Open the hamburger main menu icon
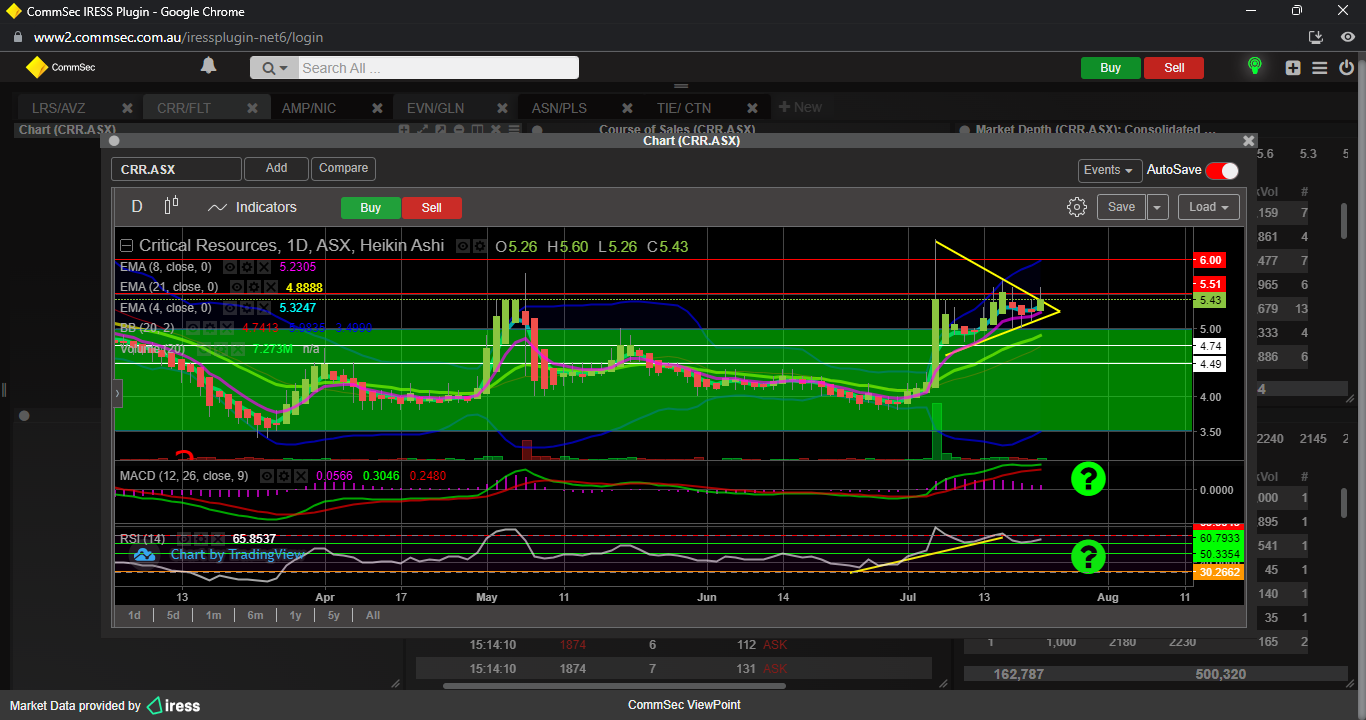 click(x=1319, y=68)
